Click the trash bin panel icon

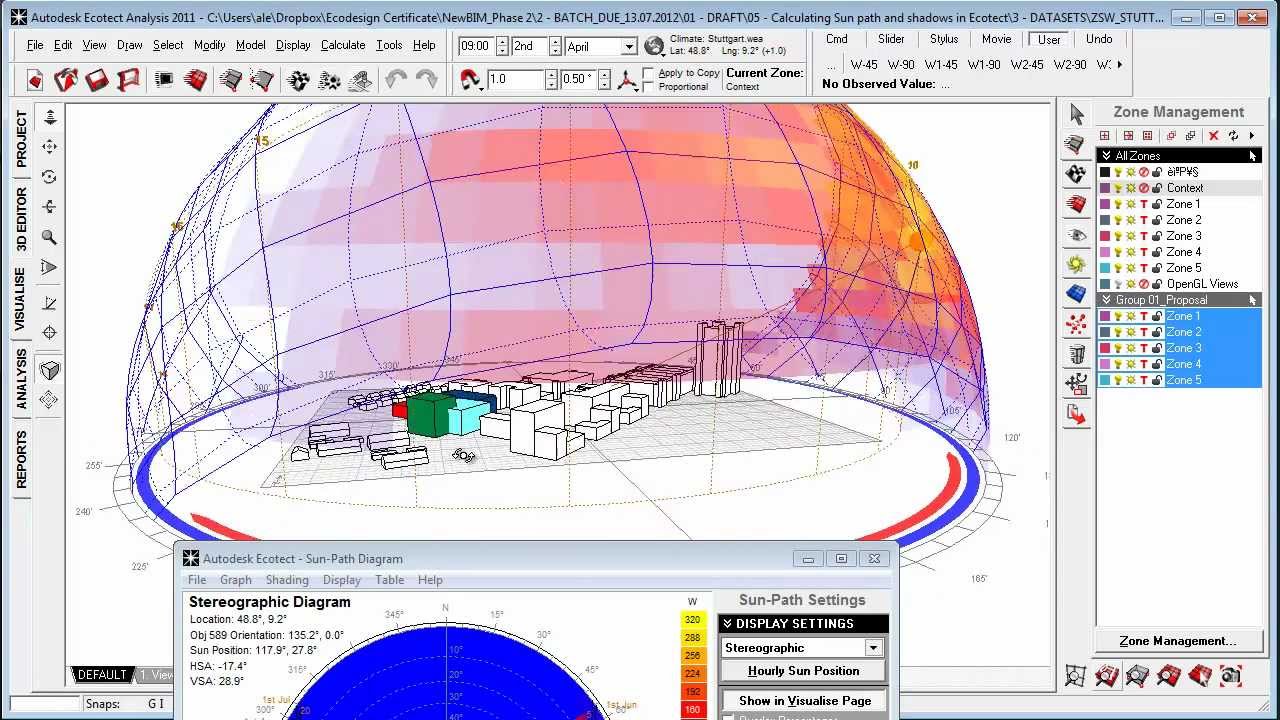tap(1076, 354)
